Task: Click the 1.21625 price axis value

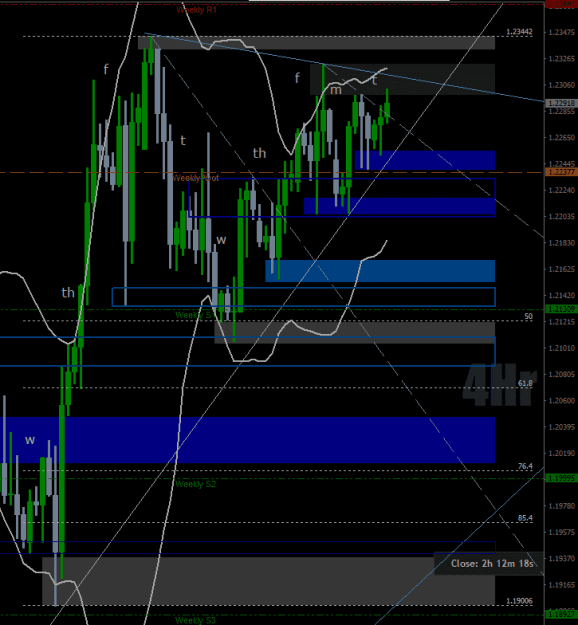Action: click(561, 269)
